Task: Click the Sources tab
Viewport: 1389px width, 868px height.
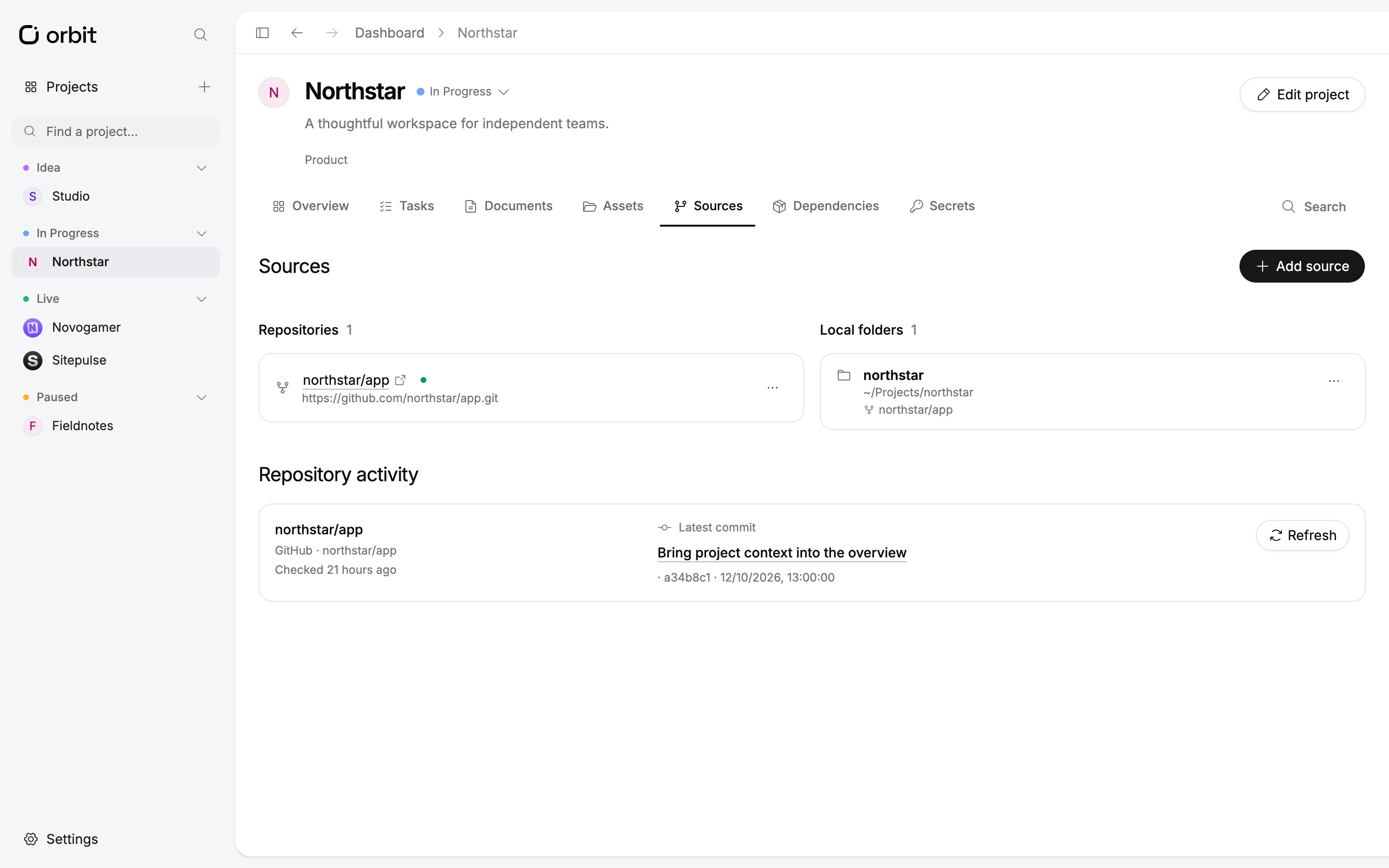Action: [708, 206]
